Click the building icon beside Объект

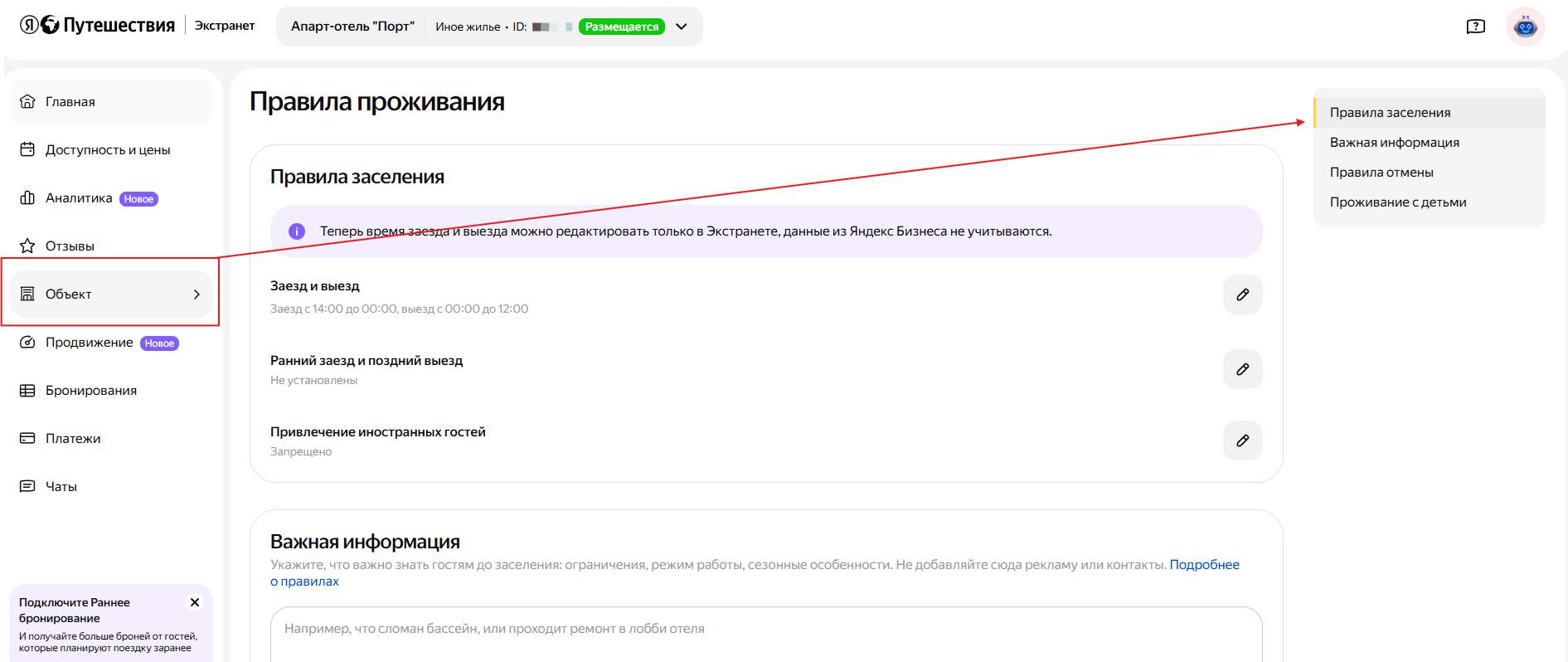(x=27, y=294)
